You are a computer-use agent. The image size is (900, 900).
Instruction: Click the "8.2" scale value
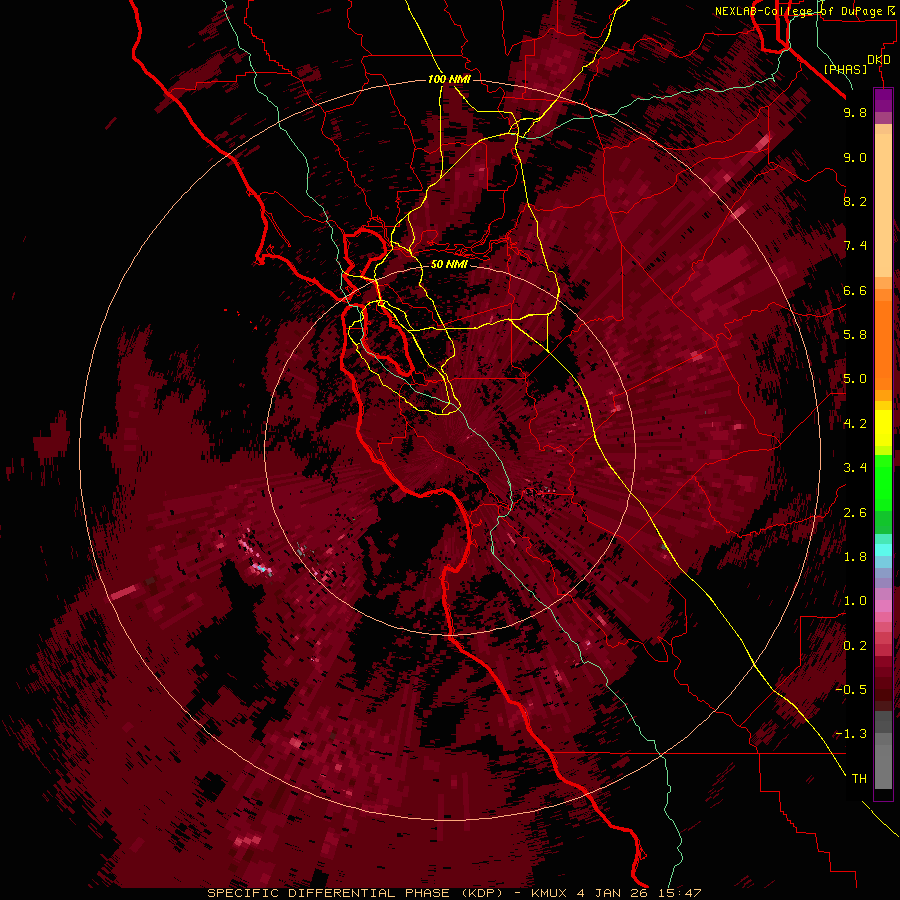[x=855, y=201]
